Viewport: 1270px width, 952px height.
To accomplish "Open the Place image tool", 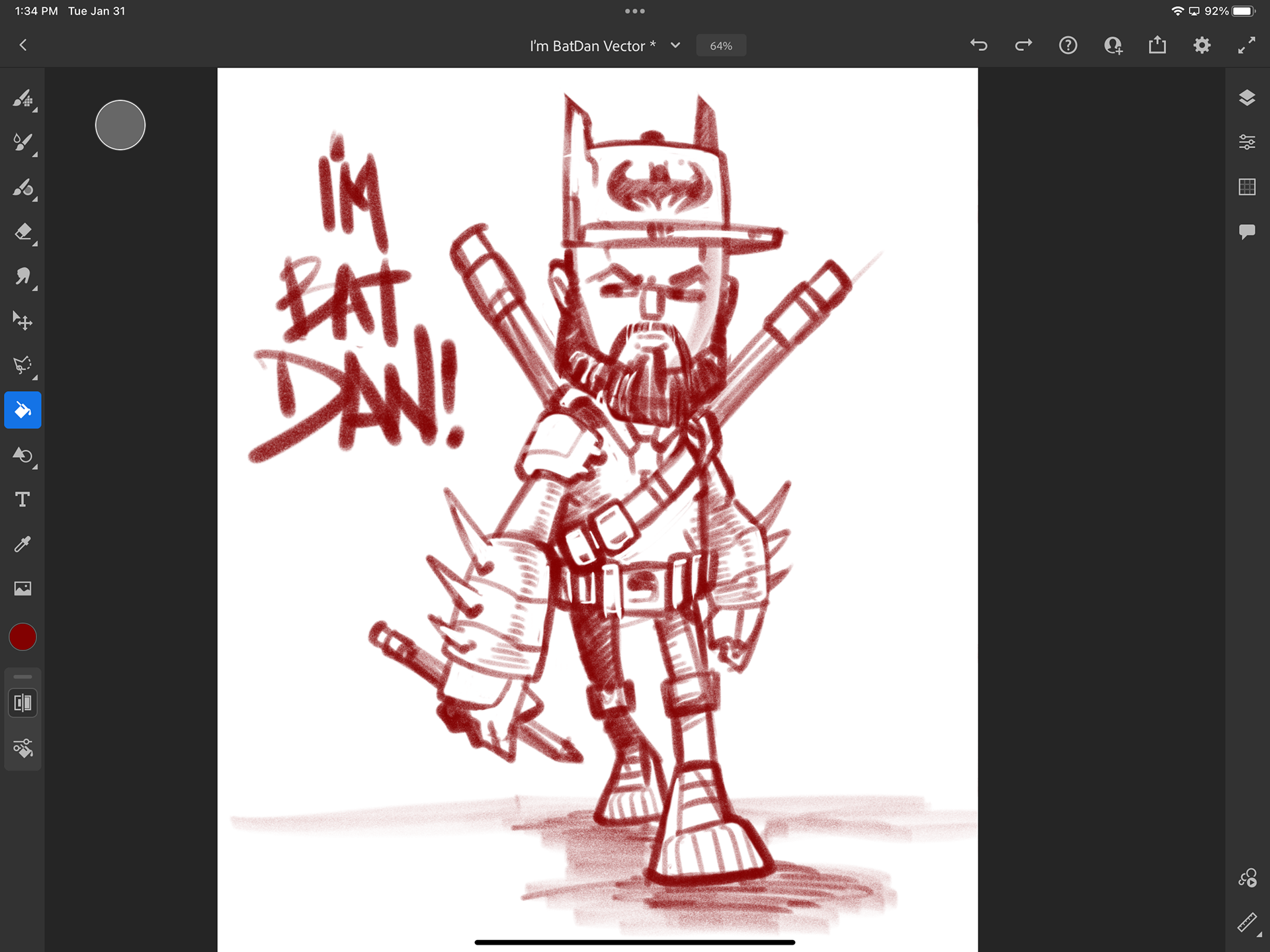I will (22, 589).
